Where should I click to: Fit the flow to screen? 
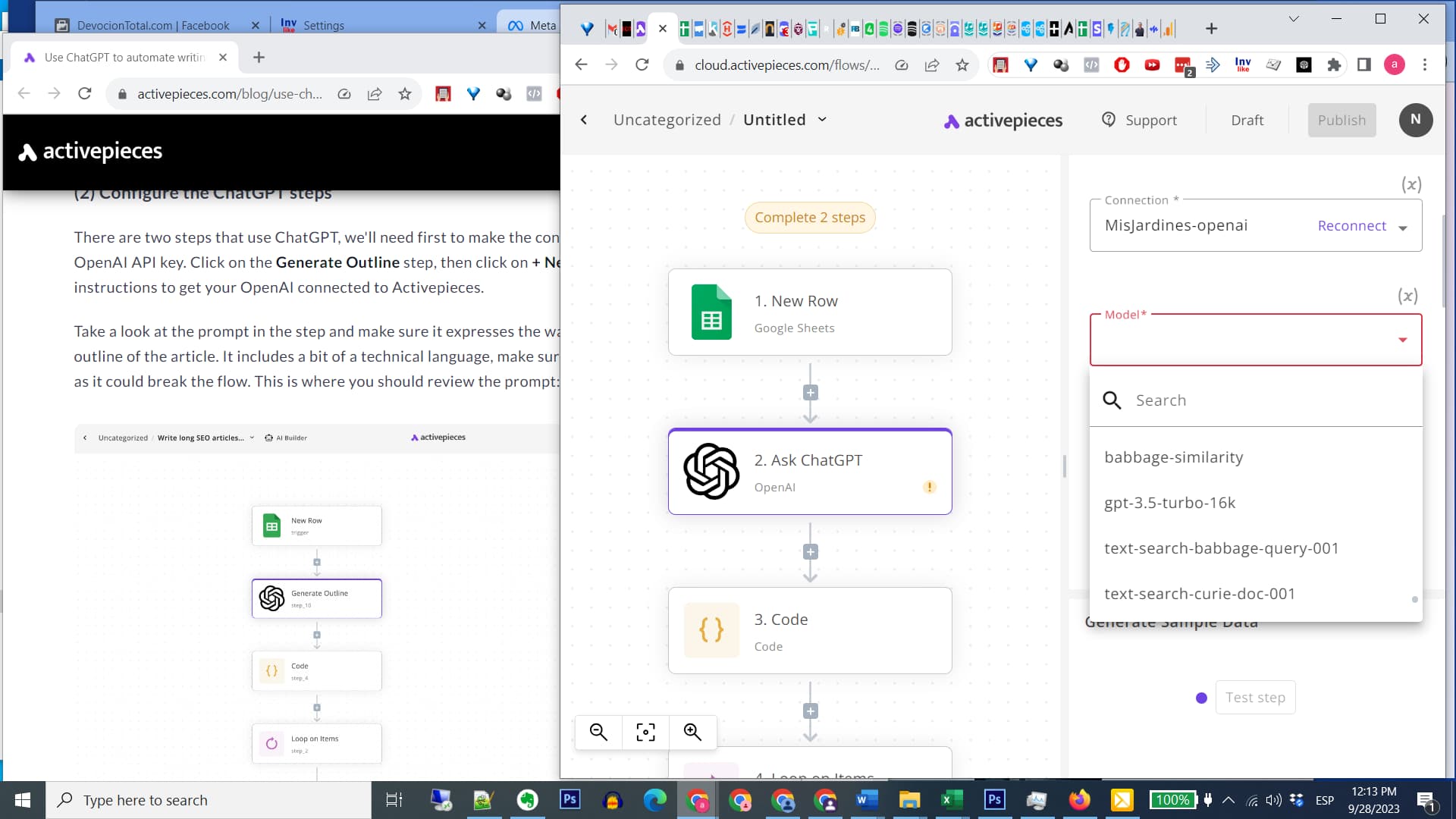click(645, 732)
